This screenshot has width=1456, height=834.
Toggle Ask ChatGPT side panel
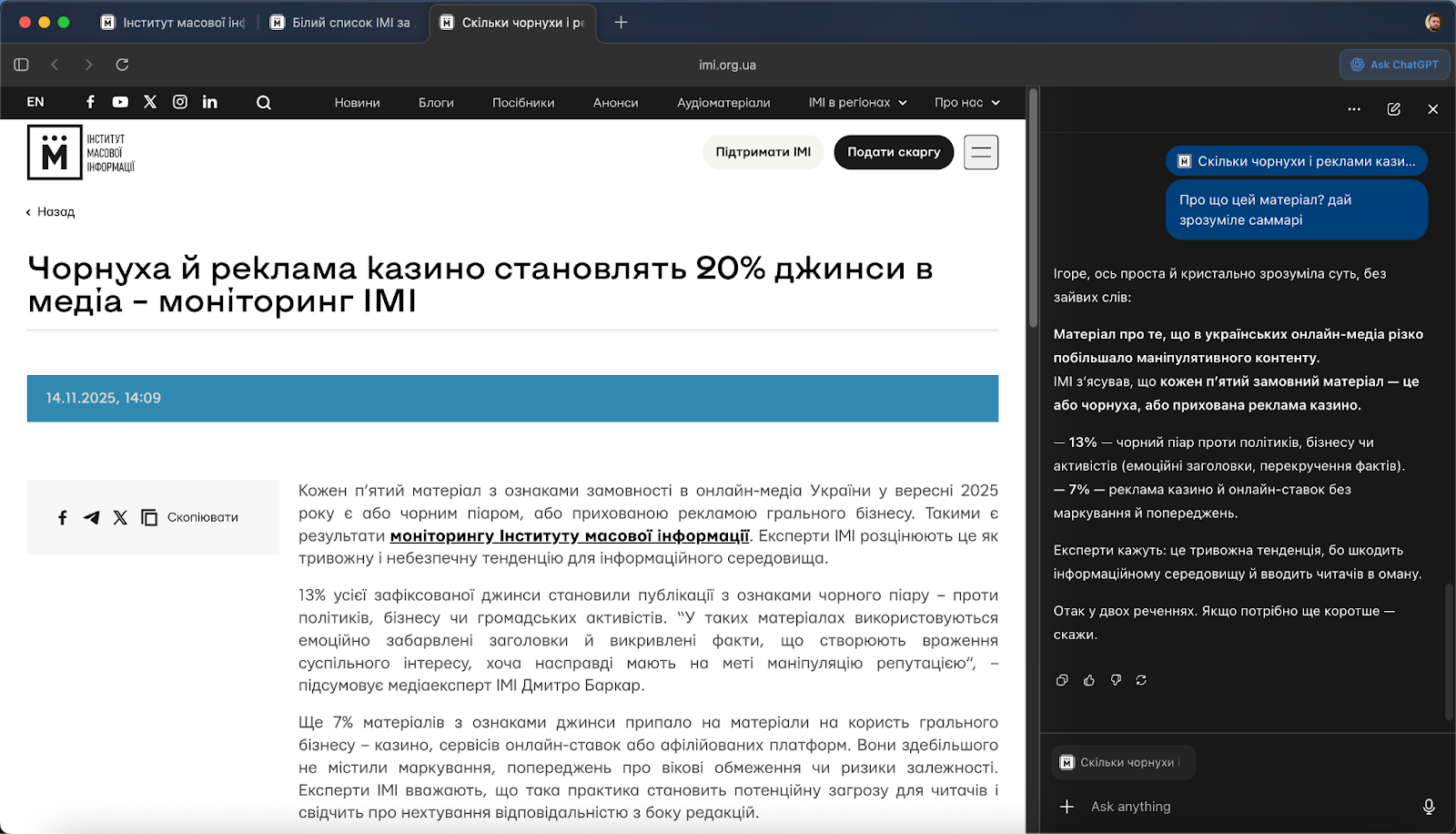tap(1394, 65)
